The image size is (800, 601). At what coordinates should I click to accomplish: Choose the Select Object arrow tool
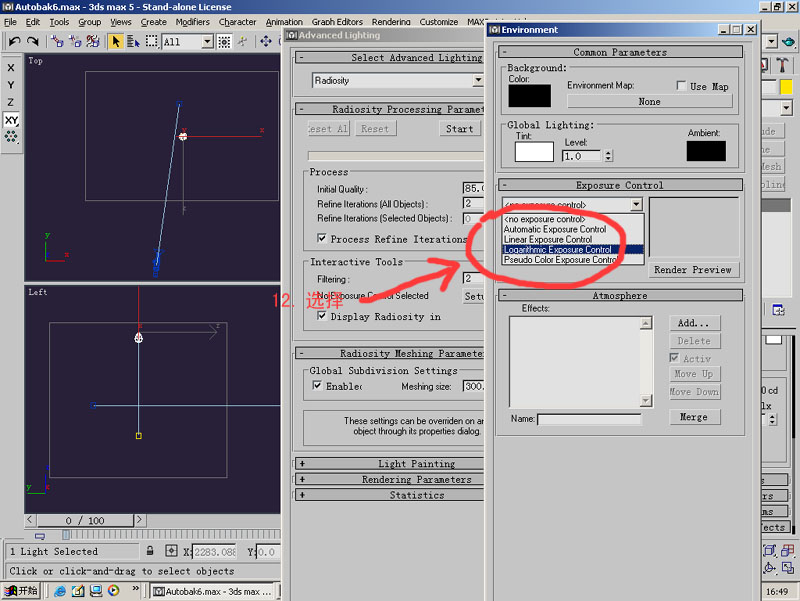point(116,41)
